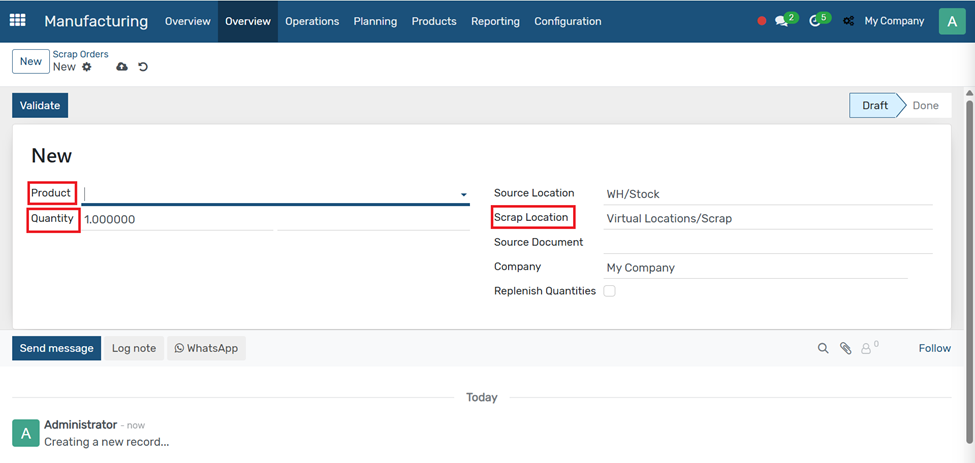This screenshot has width=975, height=463.
Task: Open the conversations chat bubble icon
Action: click(782, 21)
